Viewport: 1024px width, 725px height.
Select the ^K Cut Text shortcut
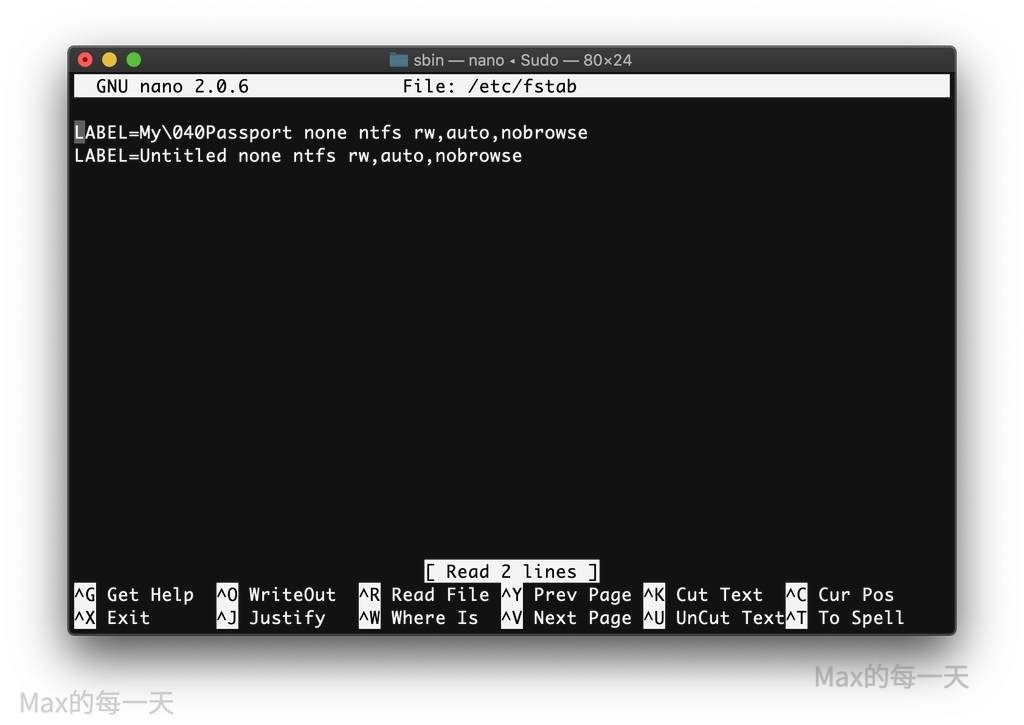(703, 595)
